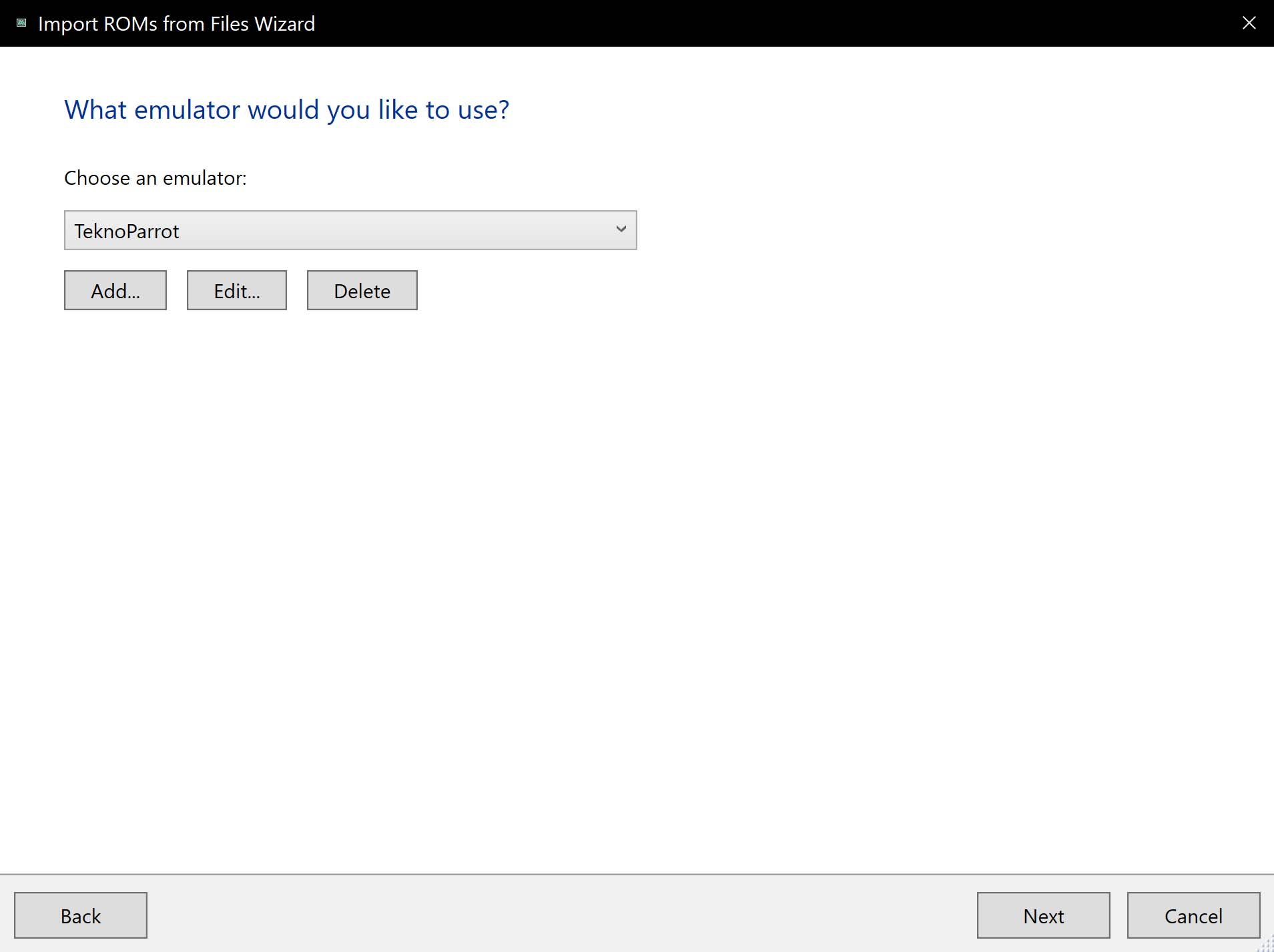
Task: Click the 'Choose an emulator:' label
Action: [x=155, y=178]
